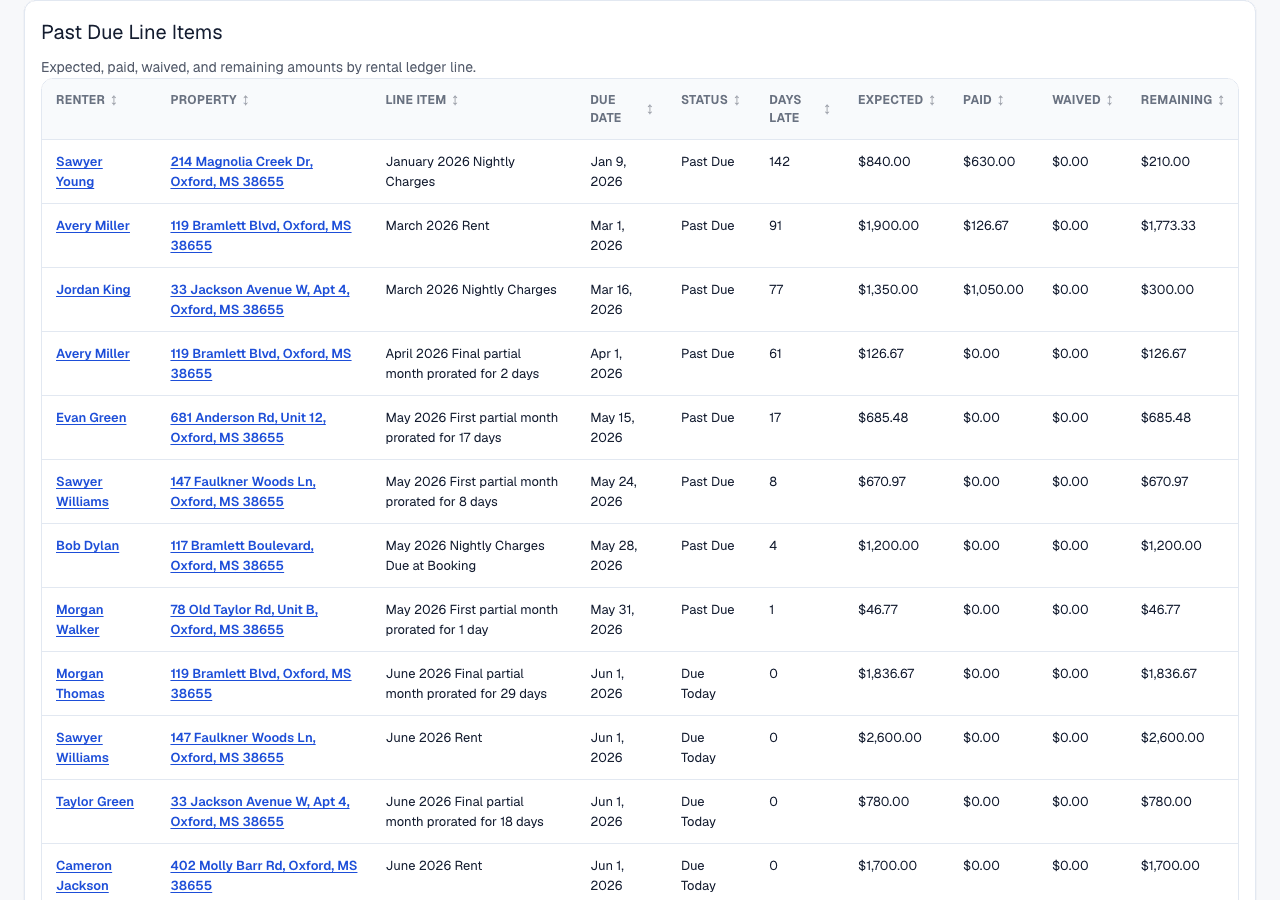
Task: Open renter Morgan Walker link
Action: tap(80, 619)
